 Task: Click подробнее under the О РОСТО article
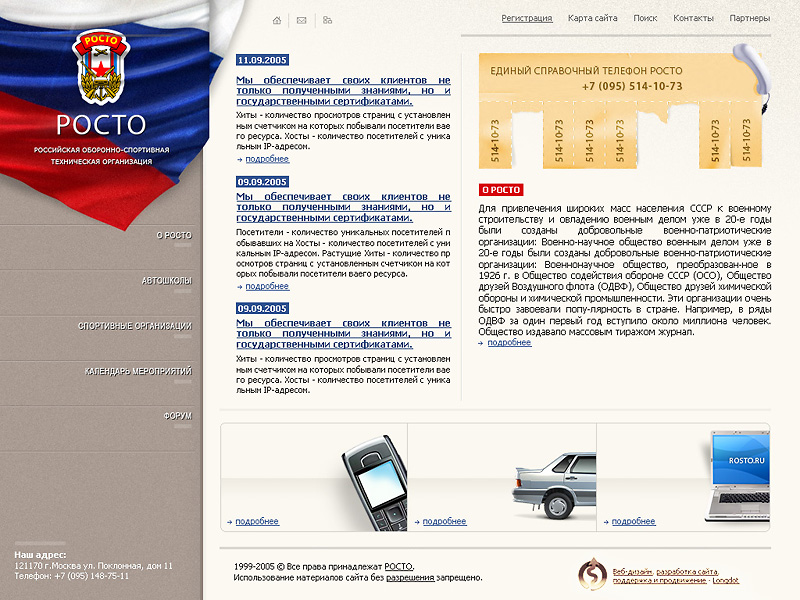tap(509, 343)
